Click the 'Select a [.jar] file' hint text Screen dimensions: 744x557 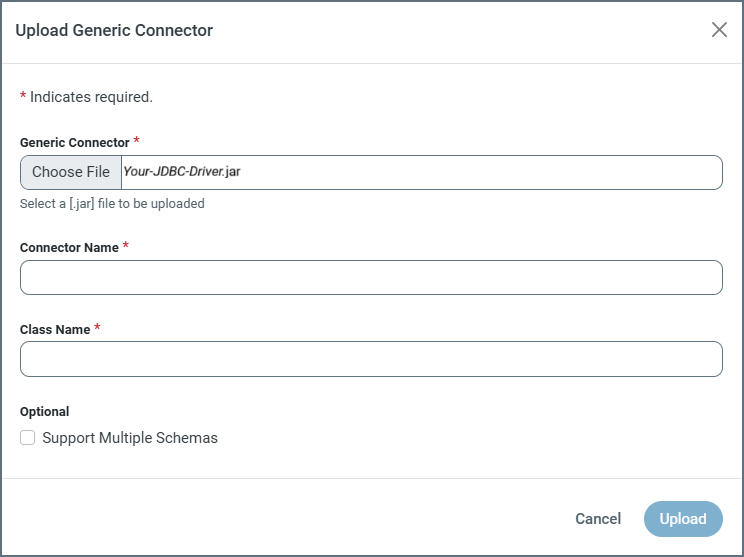pos(112,204)
